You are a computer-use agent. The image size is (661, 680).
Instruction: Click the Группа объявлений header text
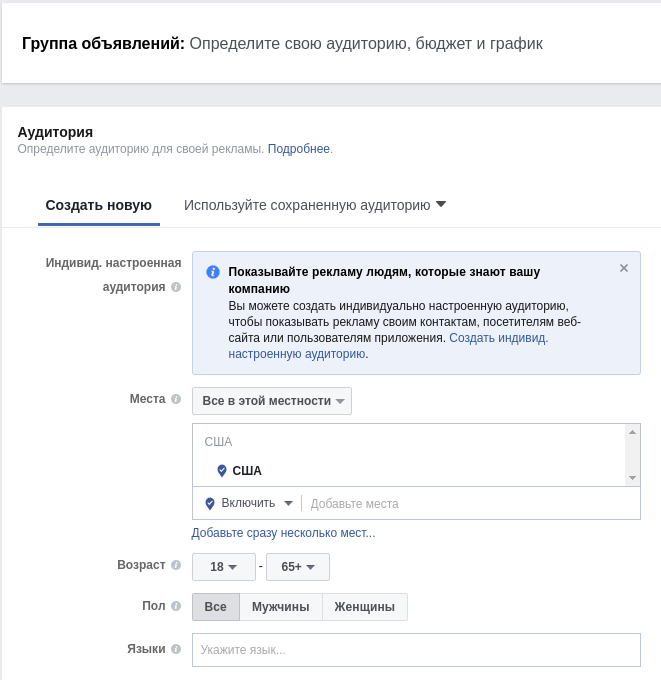103,43
